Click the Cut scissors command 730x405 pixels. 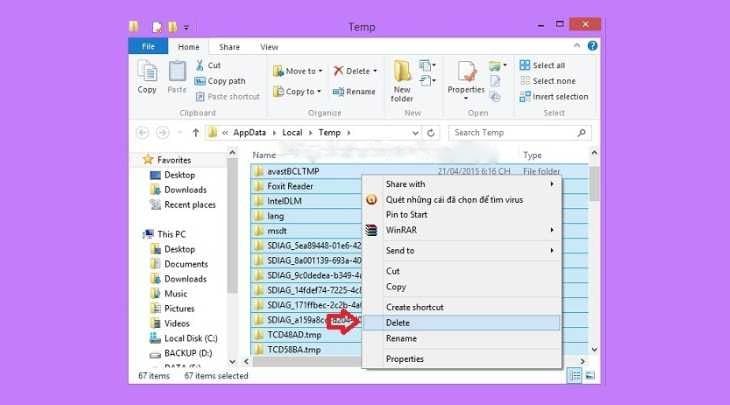pos(208,65)
